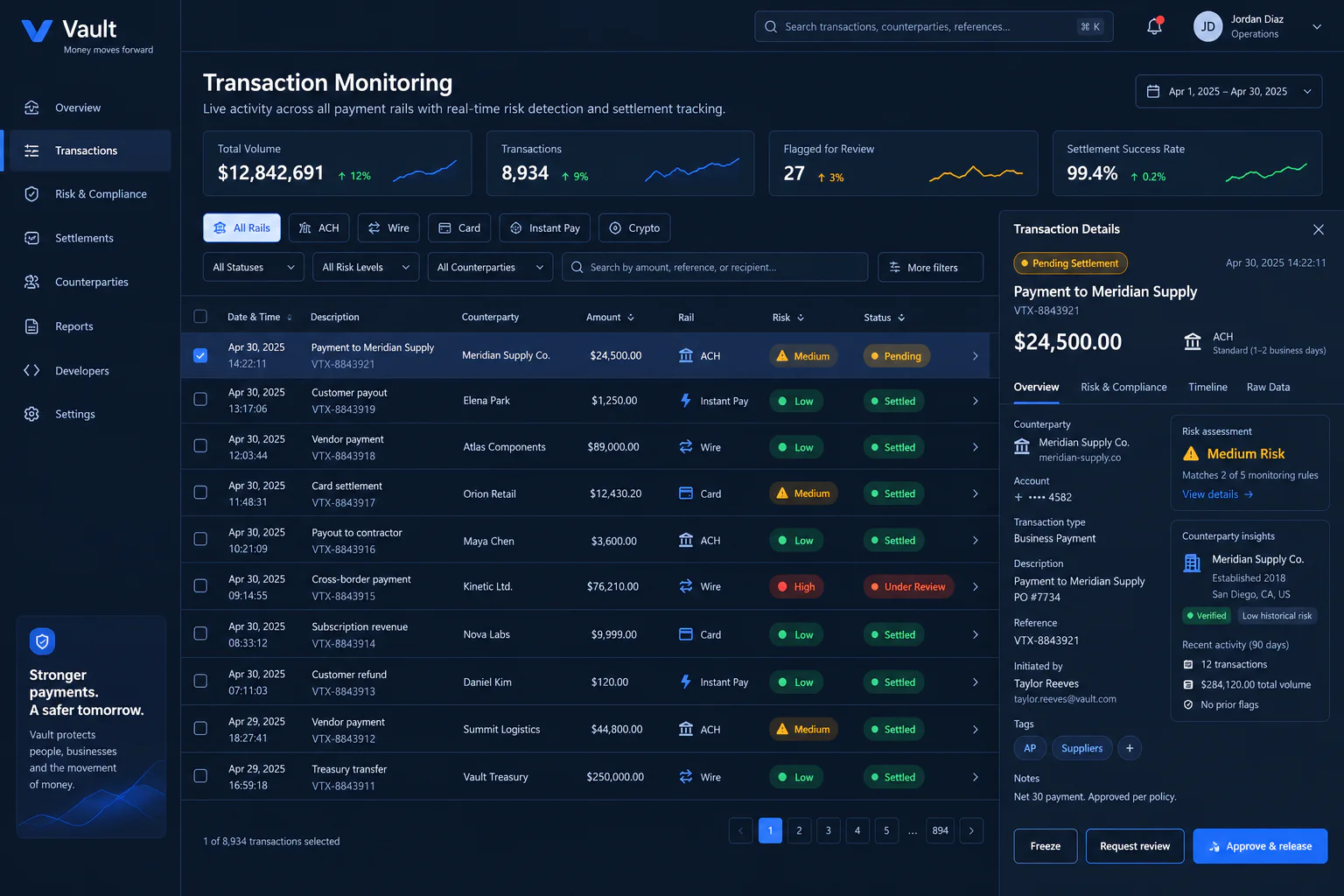Switch to the Raw Data tab
The height and width of the screenshot is (896, 1344).
click(1268, 387)
